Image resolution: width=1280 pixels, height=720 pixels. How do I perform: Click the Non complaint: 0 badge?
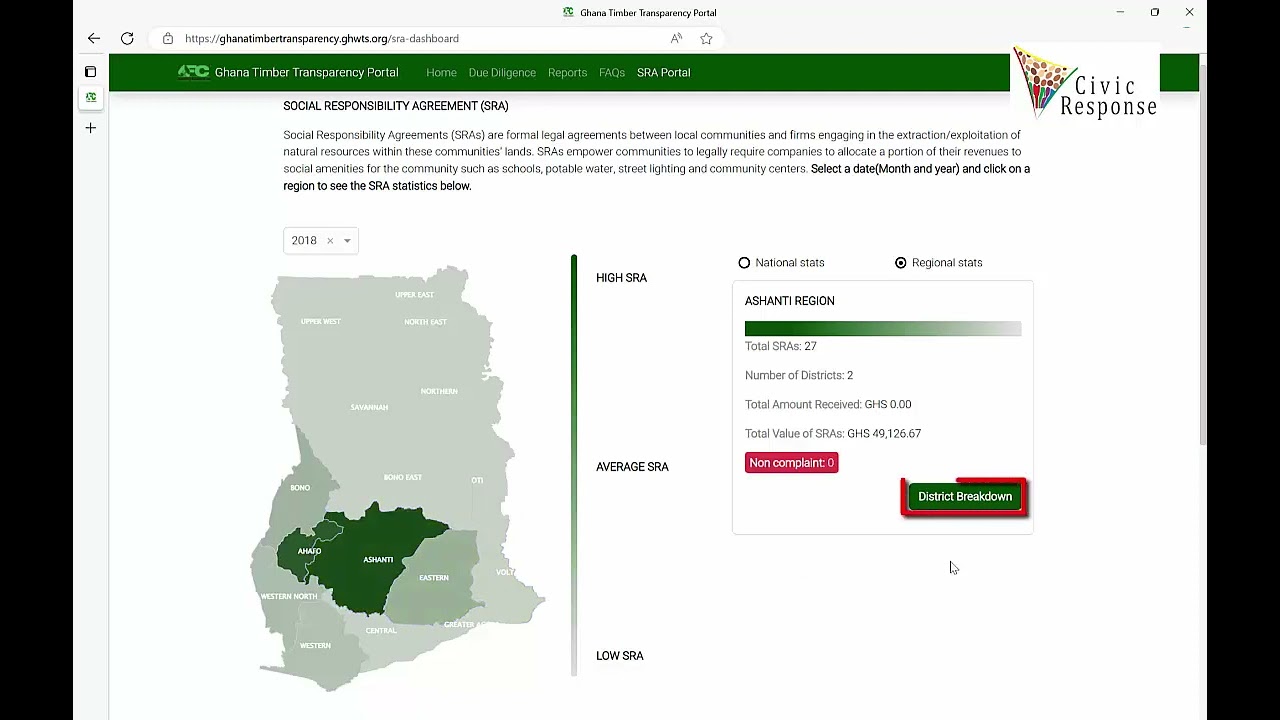[x=791, y=463]
